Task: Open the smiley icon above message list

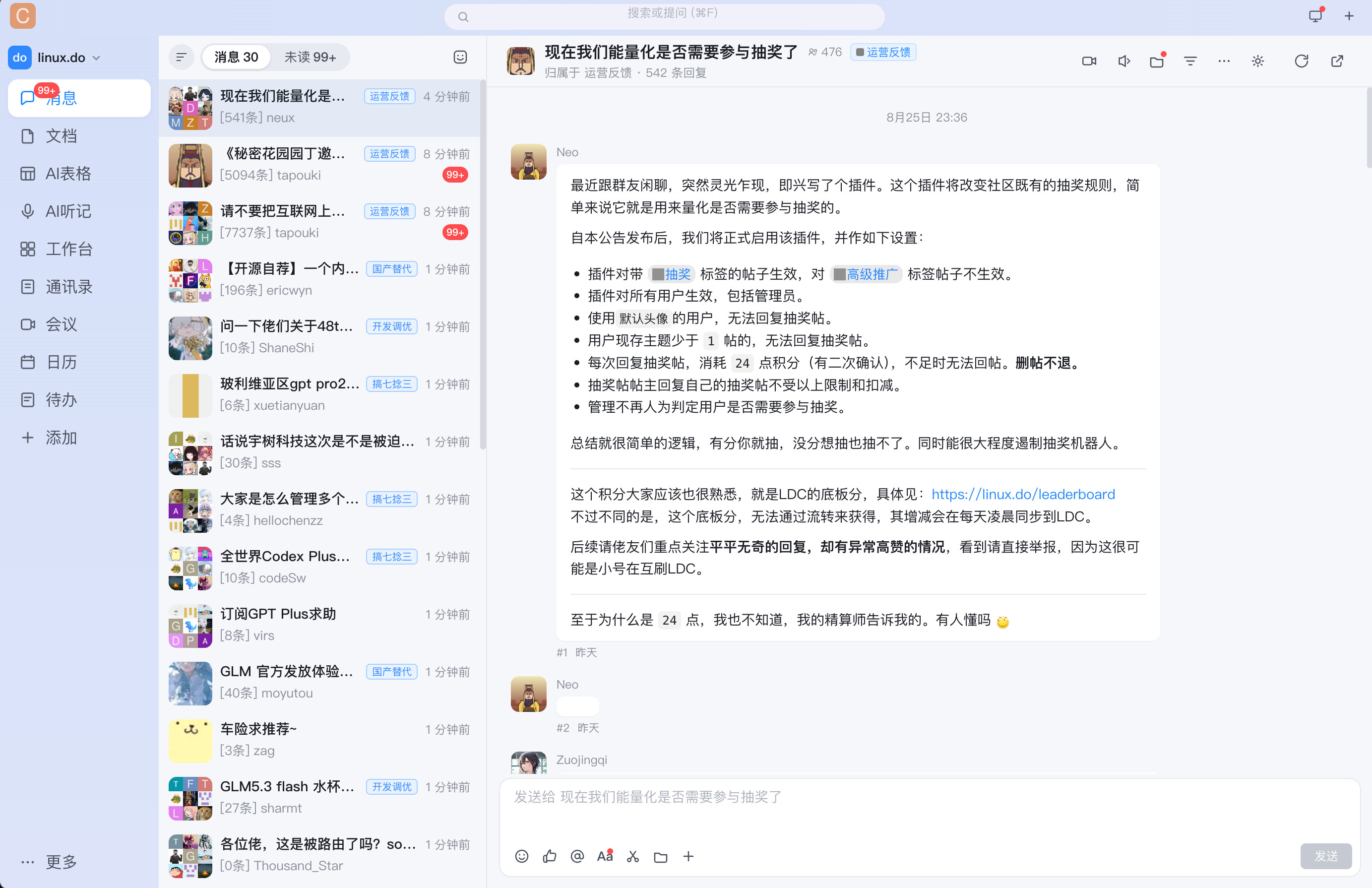Action: [460, 57]
